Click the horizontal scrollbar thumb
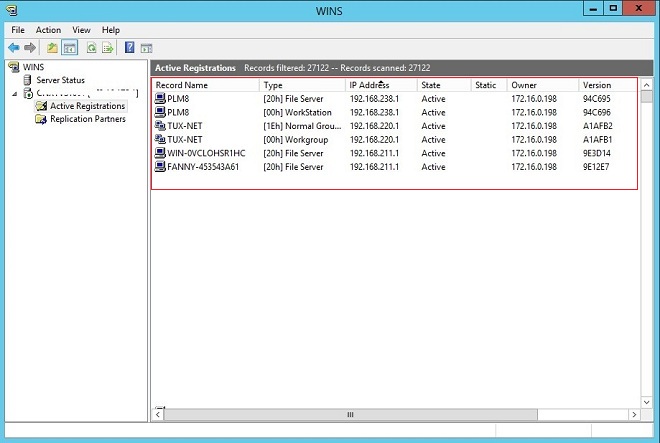The height and width of the screenshot is (443, 660). (351, 414)
